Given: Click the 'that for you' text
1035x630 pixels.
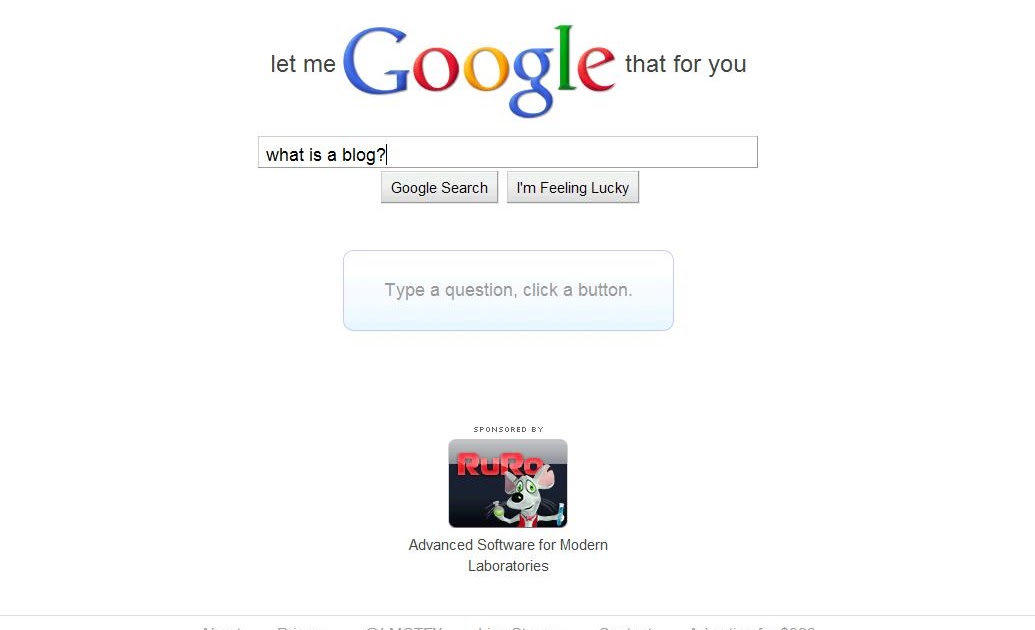Looking at the screenshot, I should 685,64.
